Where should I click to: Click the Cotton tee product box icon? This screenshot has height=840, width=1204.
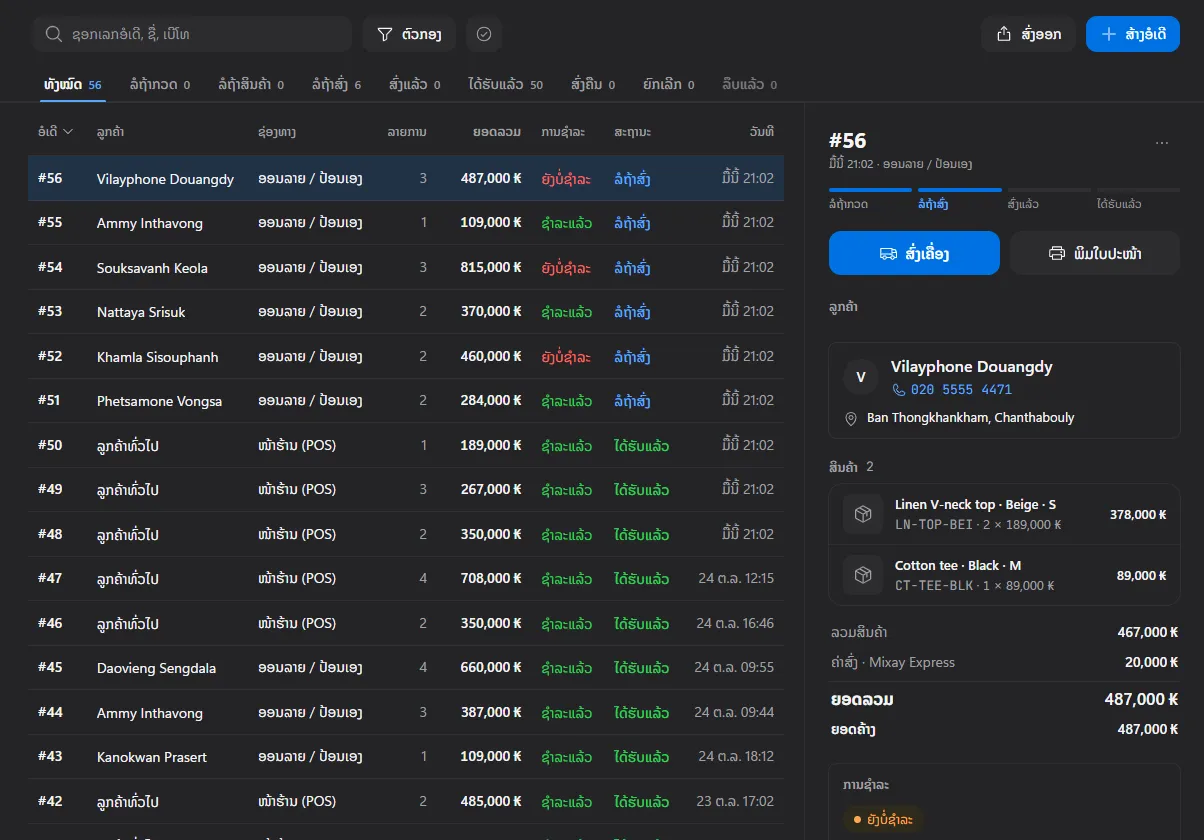click(862, 575)
